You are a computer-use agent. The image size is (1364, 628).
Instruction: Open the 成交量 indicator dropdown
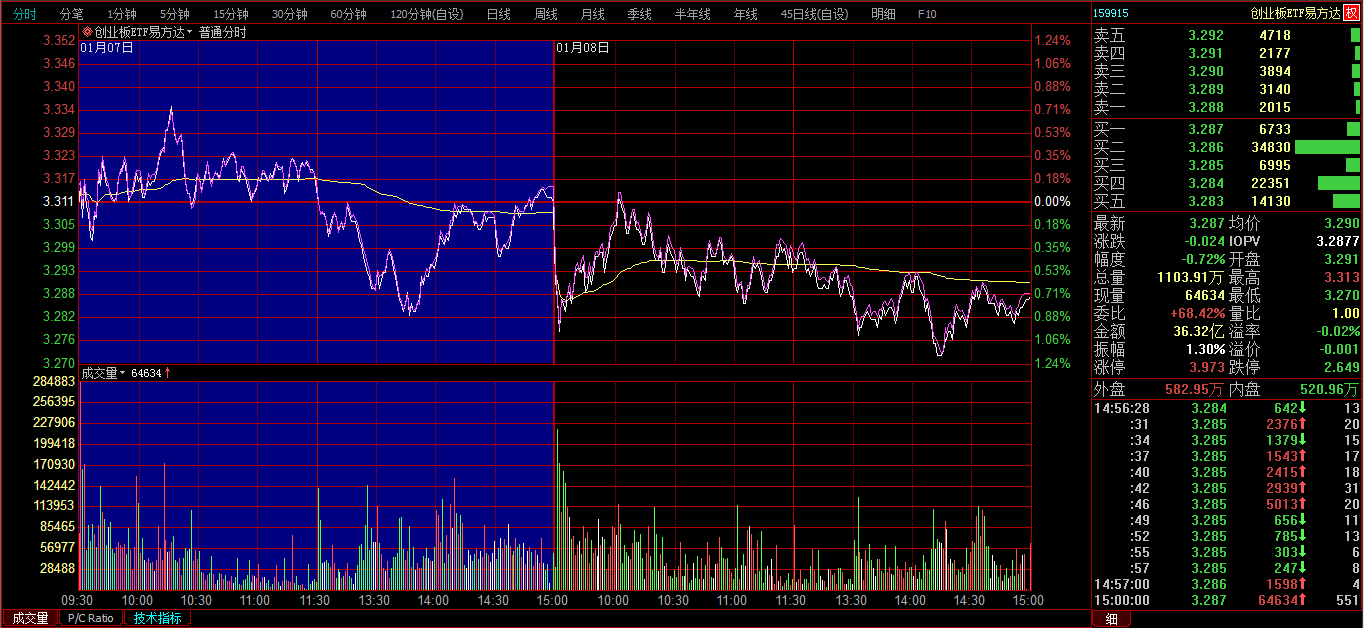(123, 373)
